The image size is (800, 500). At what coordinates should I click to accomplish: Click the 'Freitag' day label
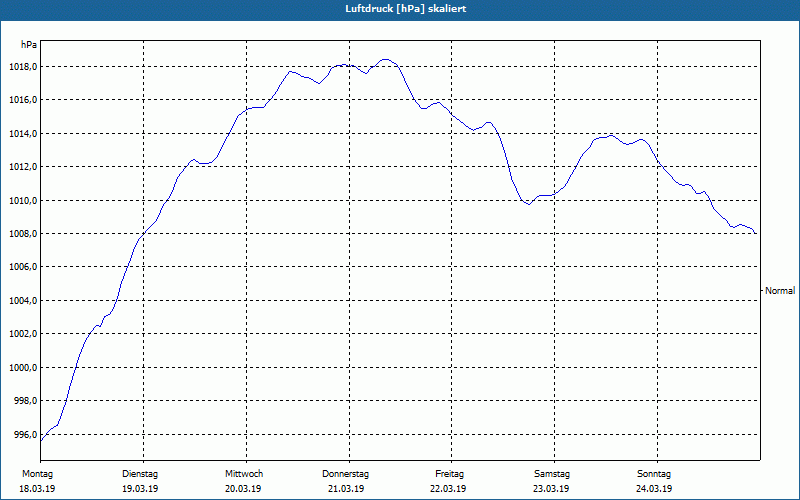(449, 474)
